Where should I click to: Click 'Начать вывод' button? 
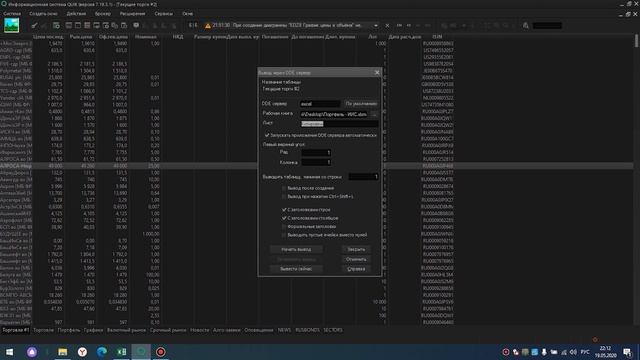[296, 249]
